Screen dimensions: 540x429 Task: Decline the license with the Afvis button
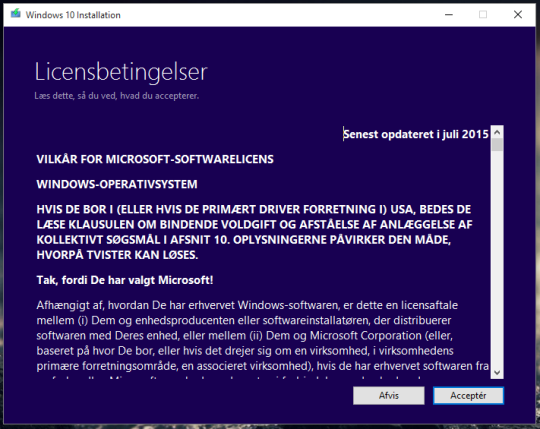[388, 396]
